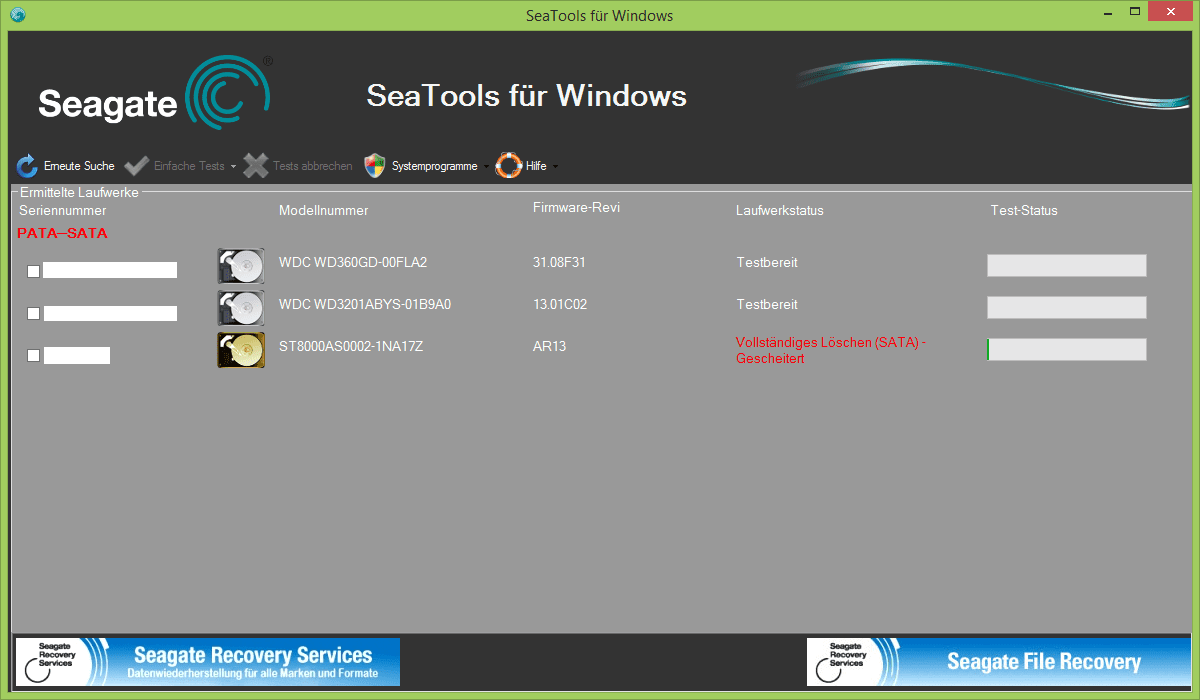Expand the Systemprogramme dropdown arrow
The height and width of the screenshot is (700, 1200).
point(486,167)
